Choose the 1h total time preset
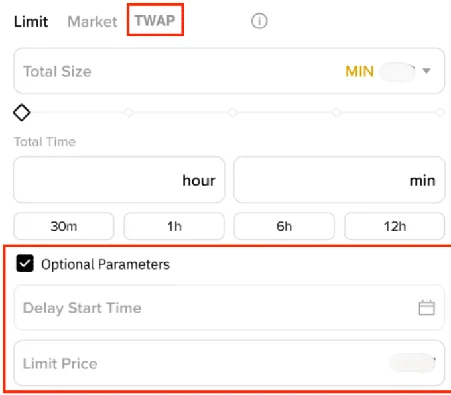This screenshot has height=395, width=451. (x=174, y=226)
